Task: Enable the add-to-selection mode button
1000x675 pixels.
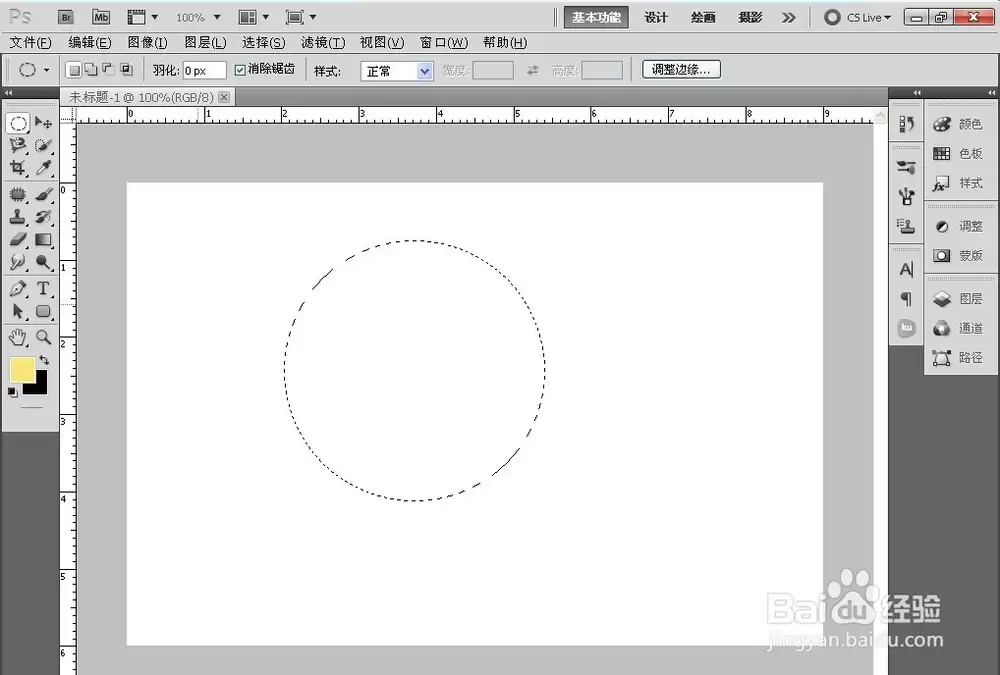Action: 91,70
